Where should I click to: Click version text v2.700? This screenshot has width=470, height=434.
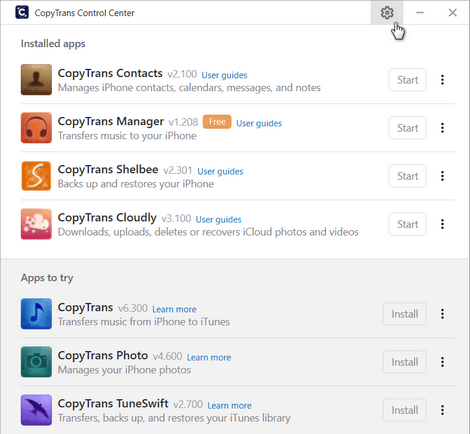tap(188, 404)
